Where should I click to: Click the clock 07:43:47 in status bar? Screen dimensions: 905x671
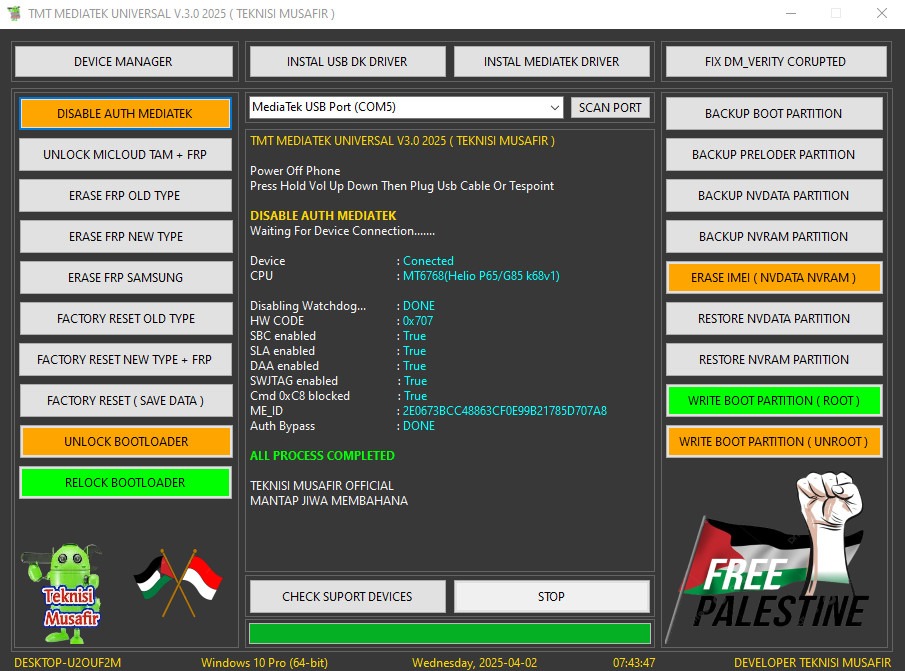(x=634, y=663)
